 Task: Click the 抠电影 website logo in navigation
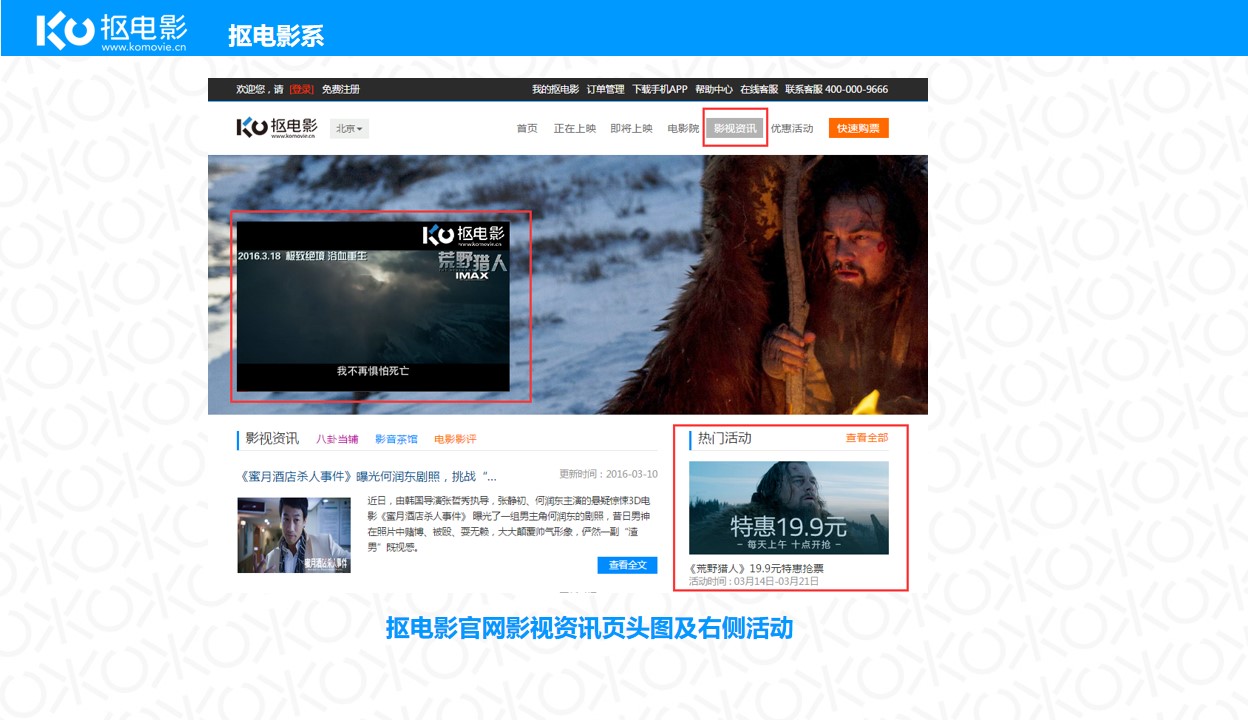[277, 128]
